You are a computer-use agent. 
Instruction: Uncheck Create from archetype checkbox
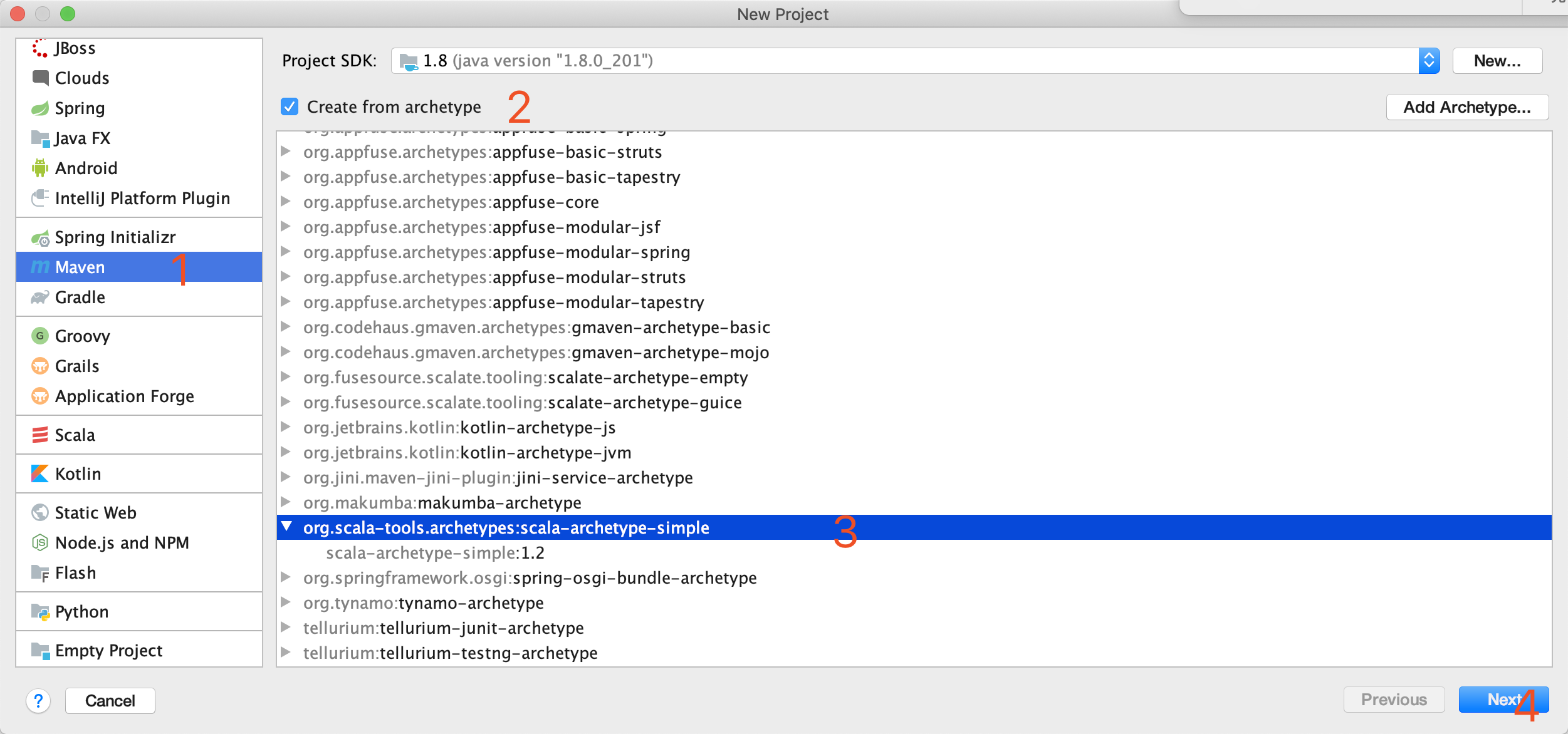(x=290, y=106)
